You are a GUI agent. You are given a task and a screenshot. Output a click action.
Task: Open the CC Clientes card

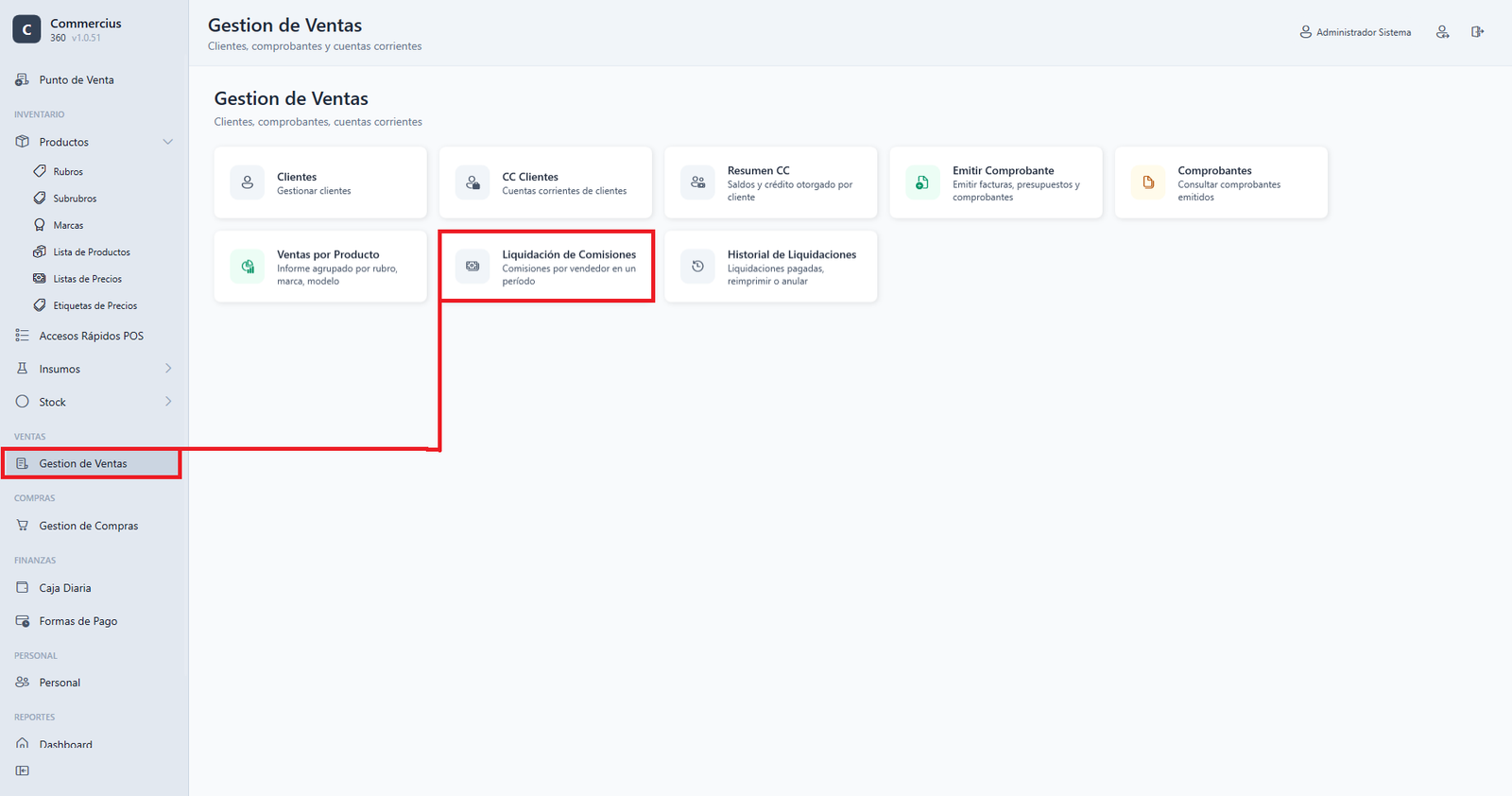tap(546, 182)
